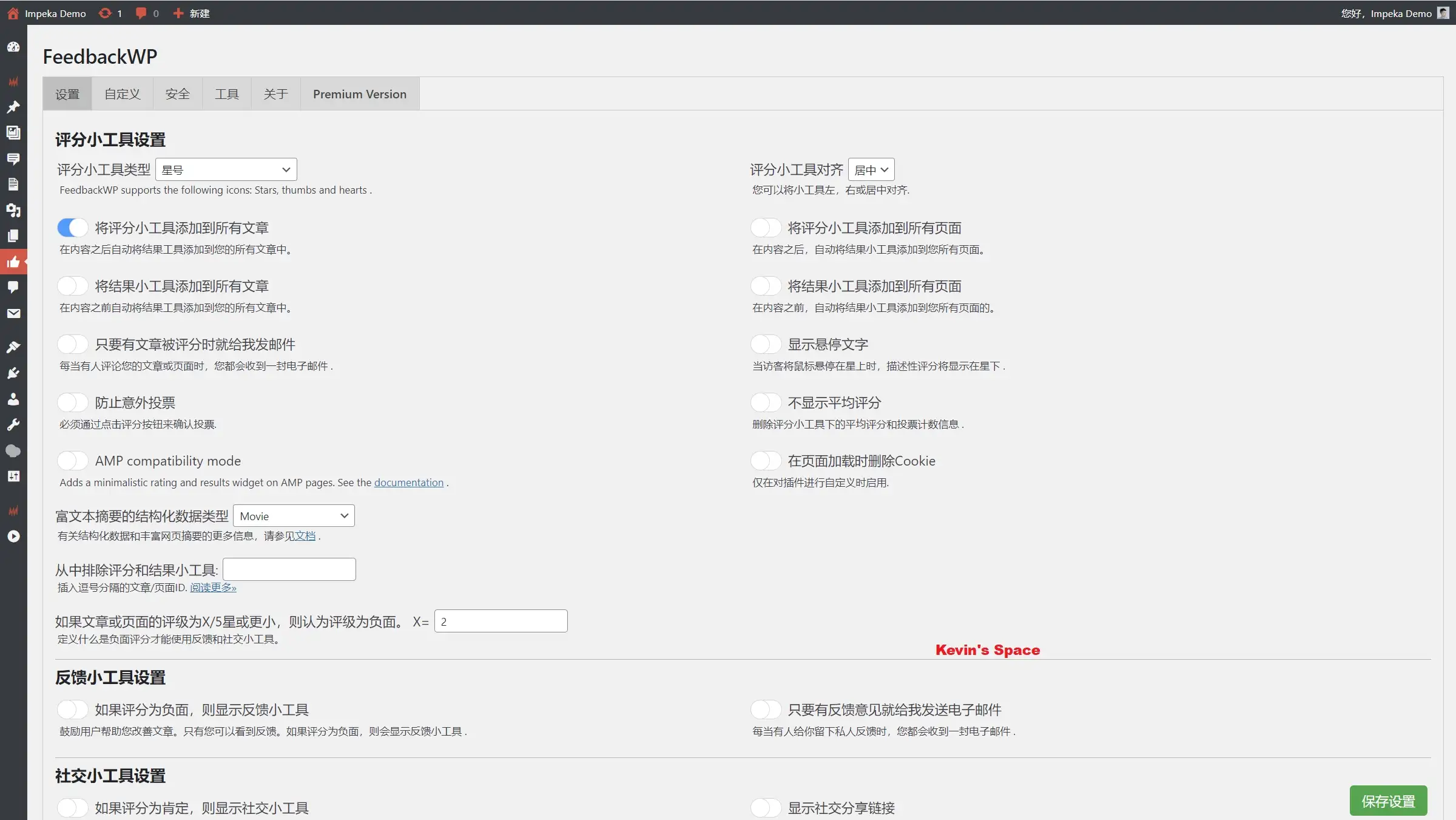Viewport: 1456px width, 820px height.
Task: Click the documentation link under AMP mode
Action: (x=408, y=482)
